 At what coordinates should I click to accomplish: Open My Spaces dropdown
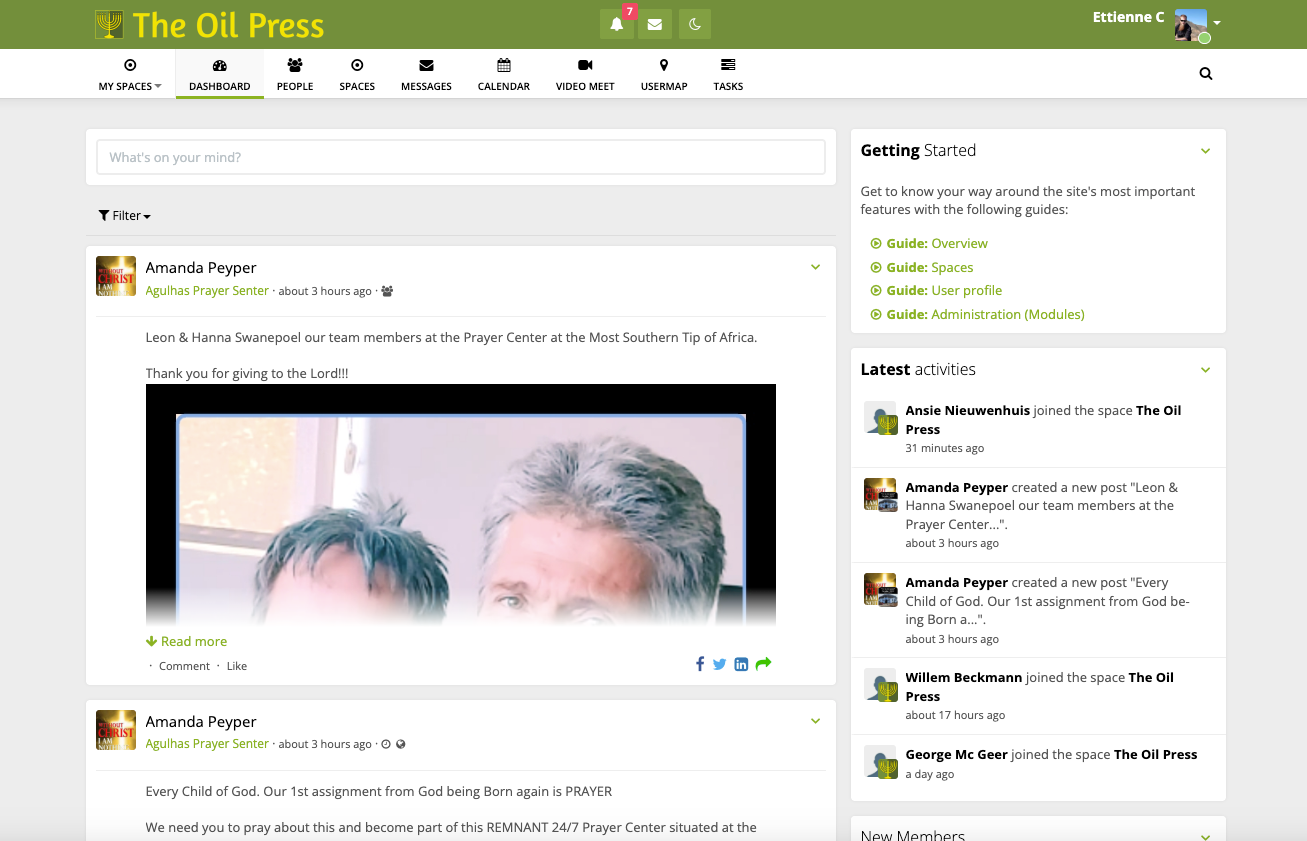(x=130, y=74)
